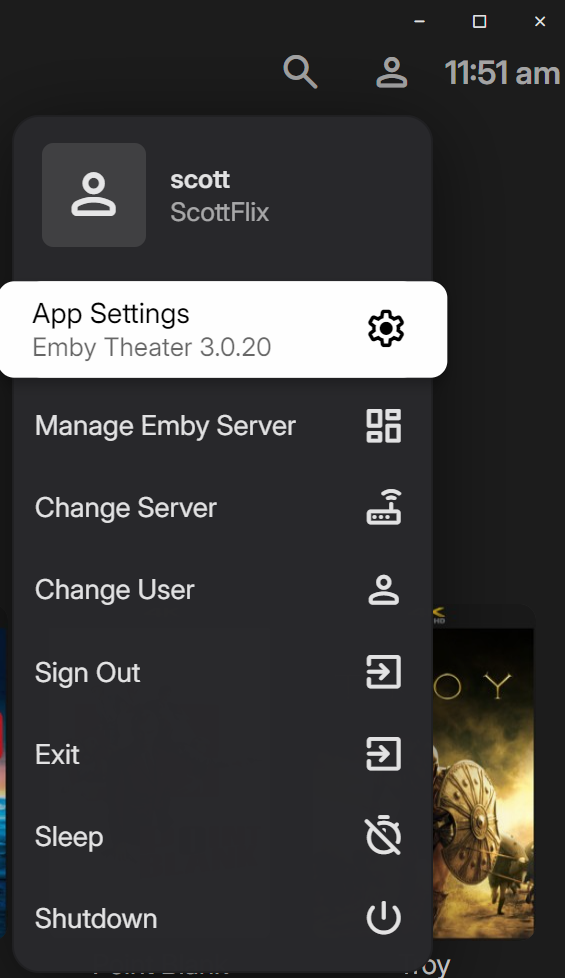This screenshot has width=565, height=978.
Task: Click the user profile icon in header
Action: [x=392, y=72]
